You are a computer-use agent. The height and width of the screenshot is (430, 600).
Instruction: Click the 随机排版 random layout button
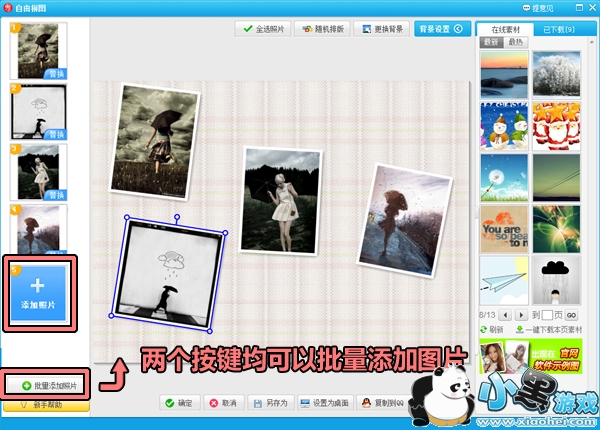[x=323, y=29]
